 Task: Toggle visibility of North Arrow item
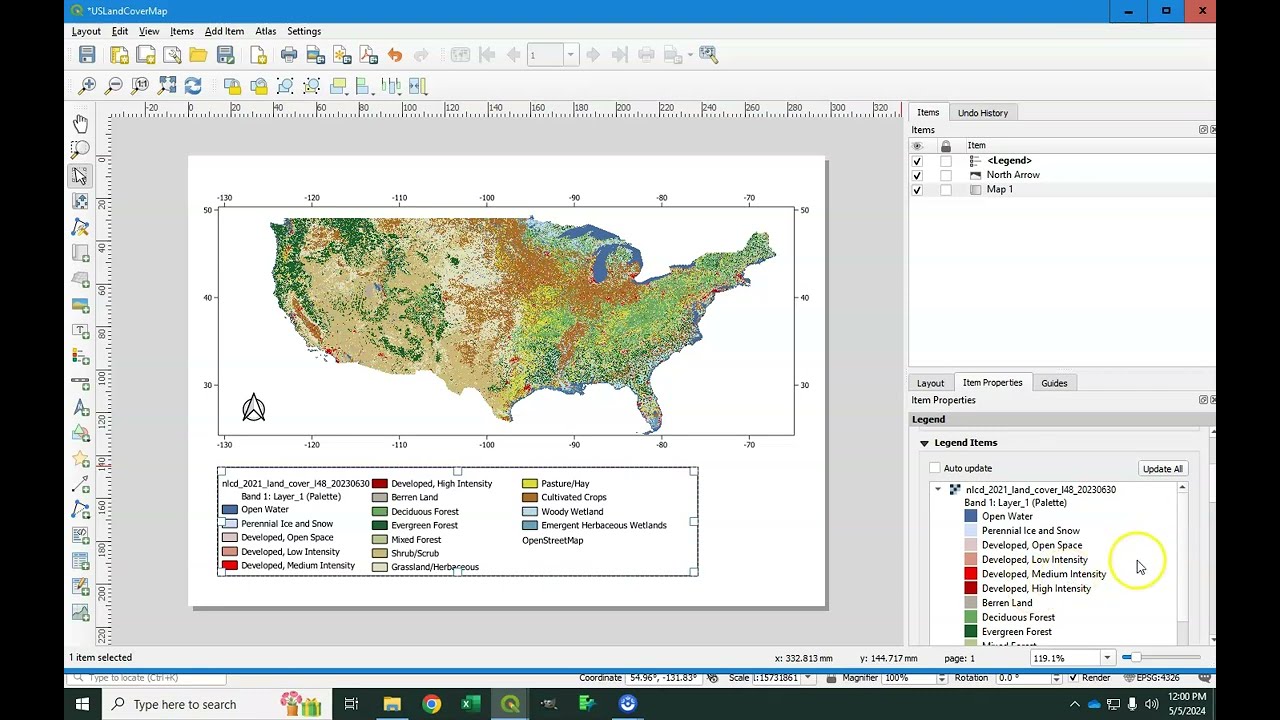pos(917,175)
